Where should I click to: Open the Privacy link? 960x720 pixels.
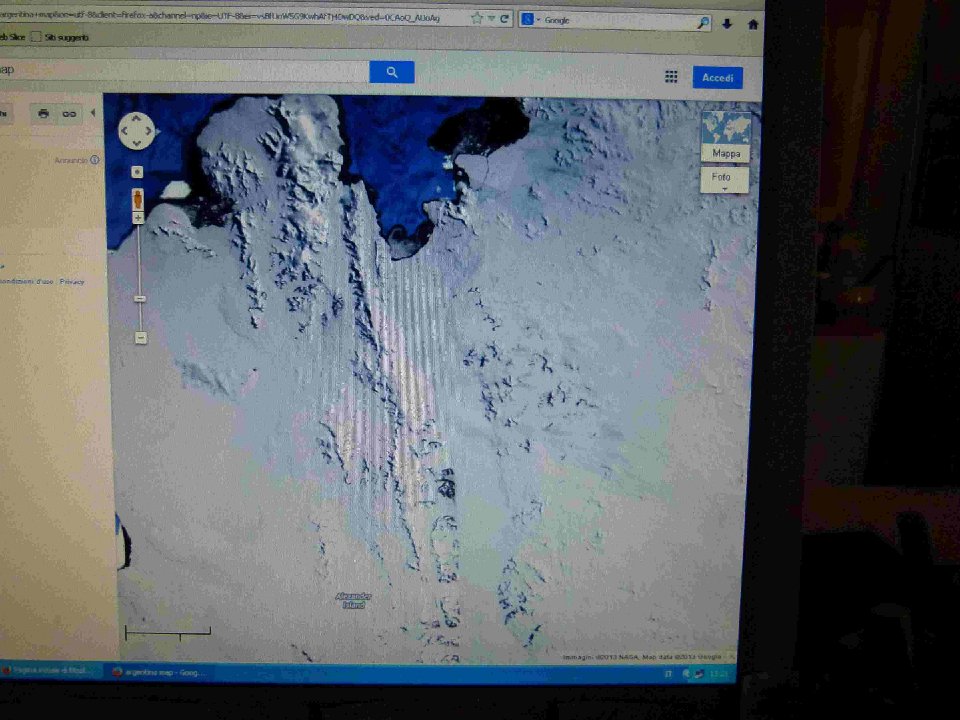point(72,282)
